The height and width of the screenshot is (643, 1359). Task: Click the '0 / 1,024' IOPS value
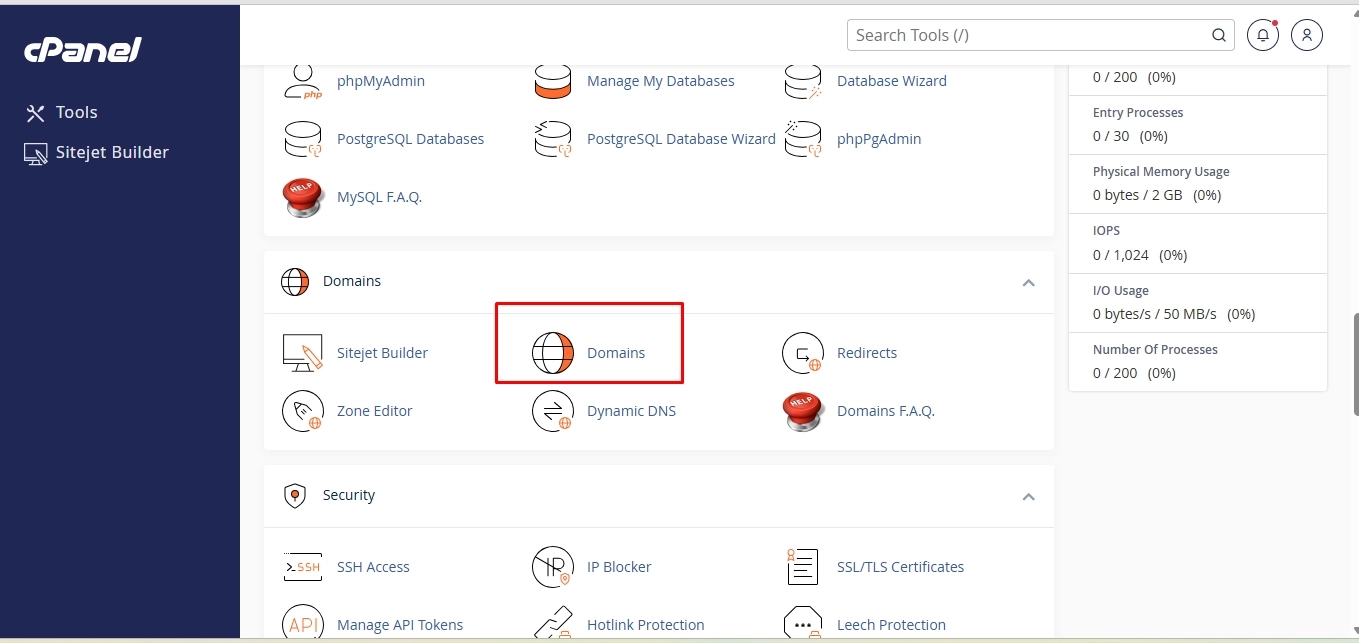pyautogui.click(x=1121, y=255)
